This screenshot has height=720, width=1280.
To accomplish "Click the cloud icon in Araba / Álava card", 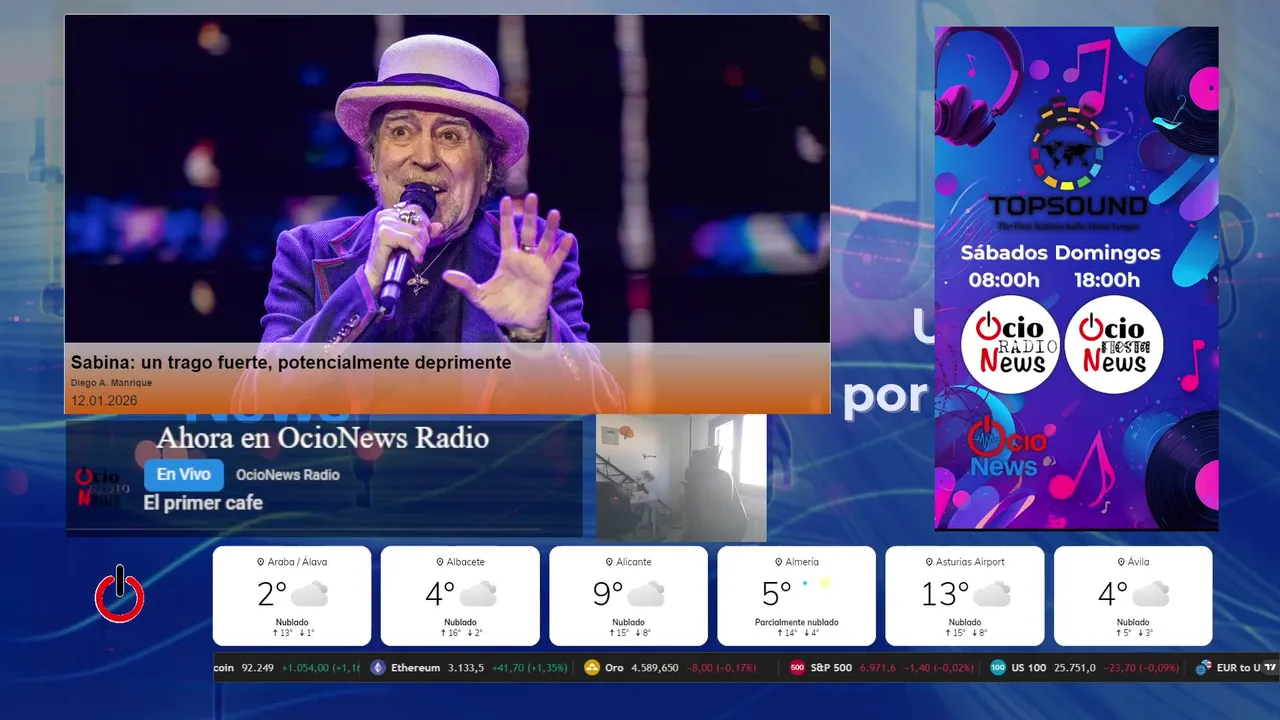I will (x=310, y=594).
